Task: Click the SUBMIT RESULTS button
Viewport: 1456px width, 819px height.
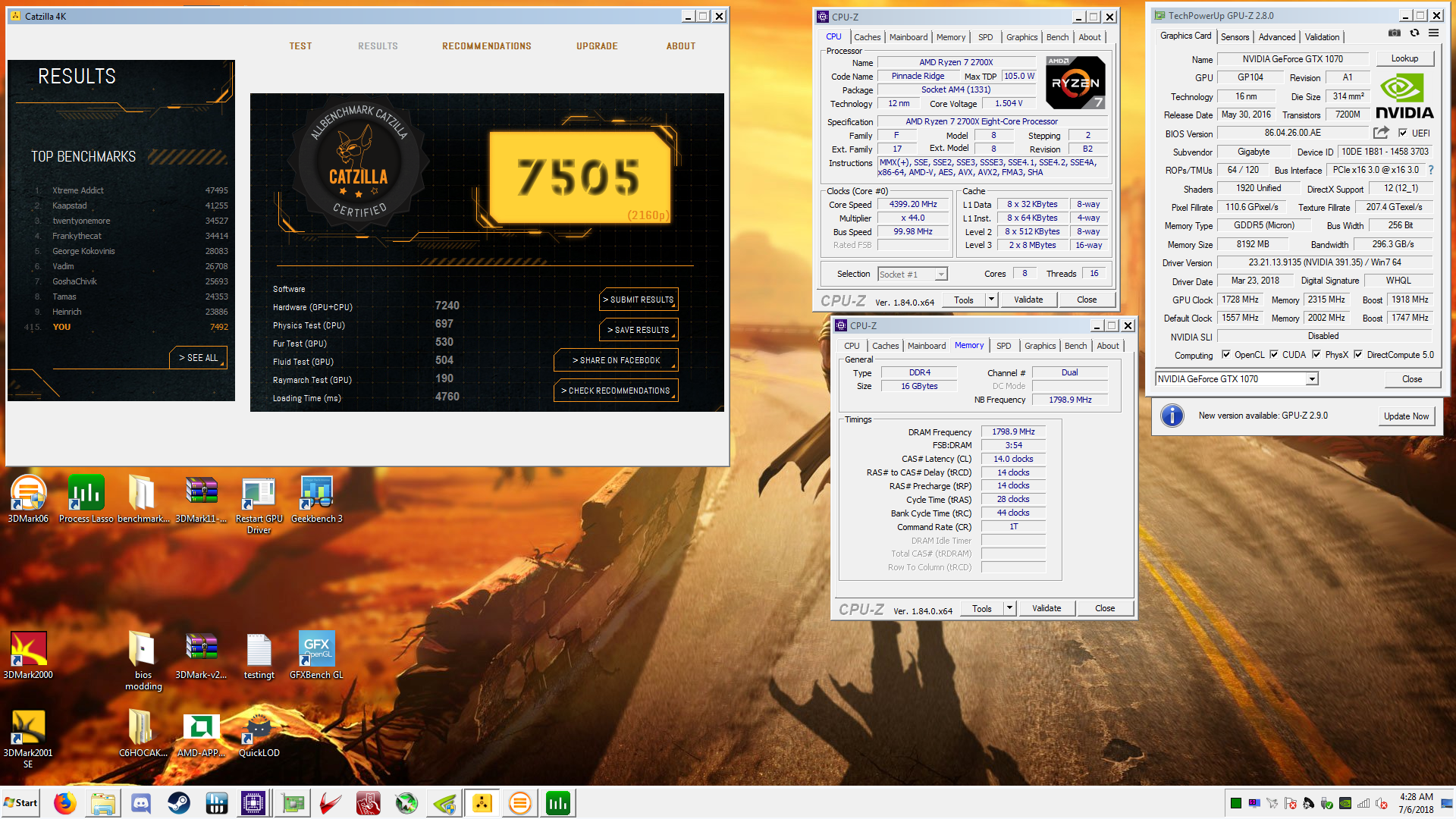Action: (639, 300)
